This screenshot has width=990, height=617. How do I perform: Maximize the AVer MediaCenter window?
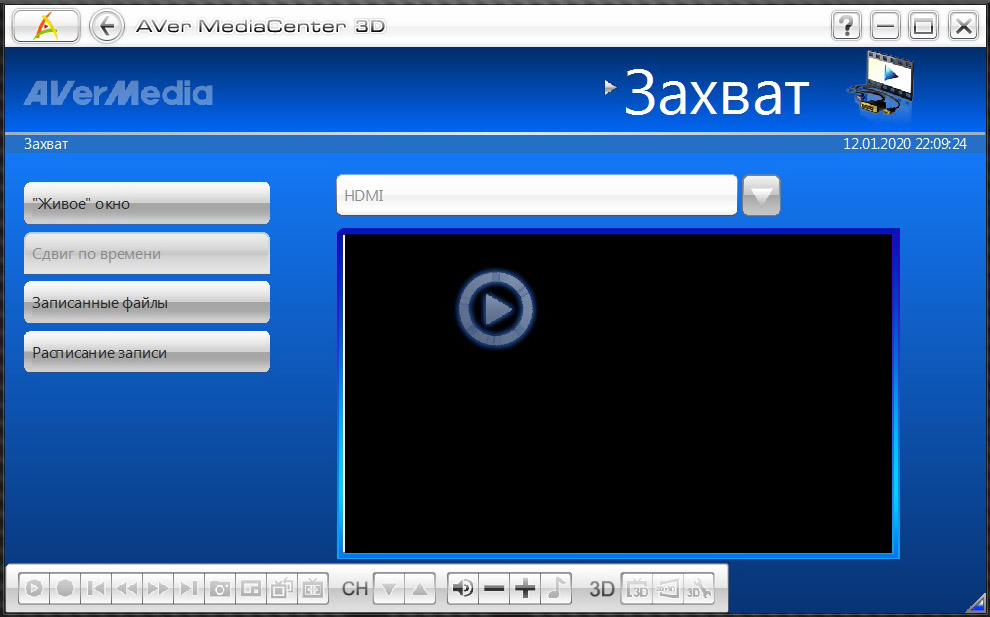924,27
